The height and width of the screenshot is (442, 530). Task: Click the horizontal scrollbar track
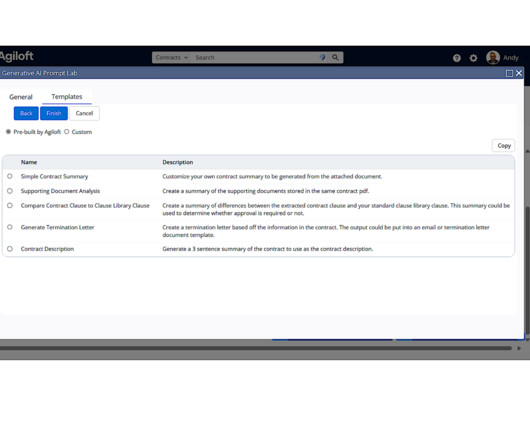point(256,348)
